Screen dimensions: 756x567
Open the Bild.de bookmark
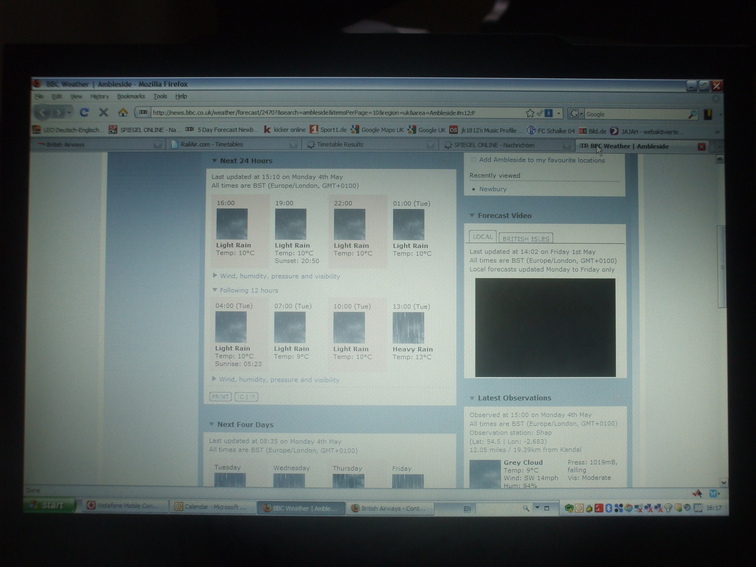pos(593,131)
